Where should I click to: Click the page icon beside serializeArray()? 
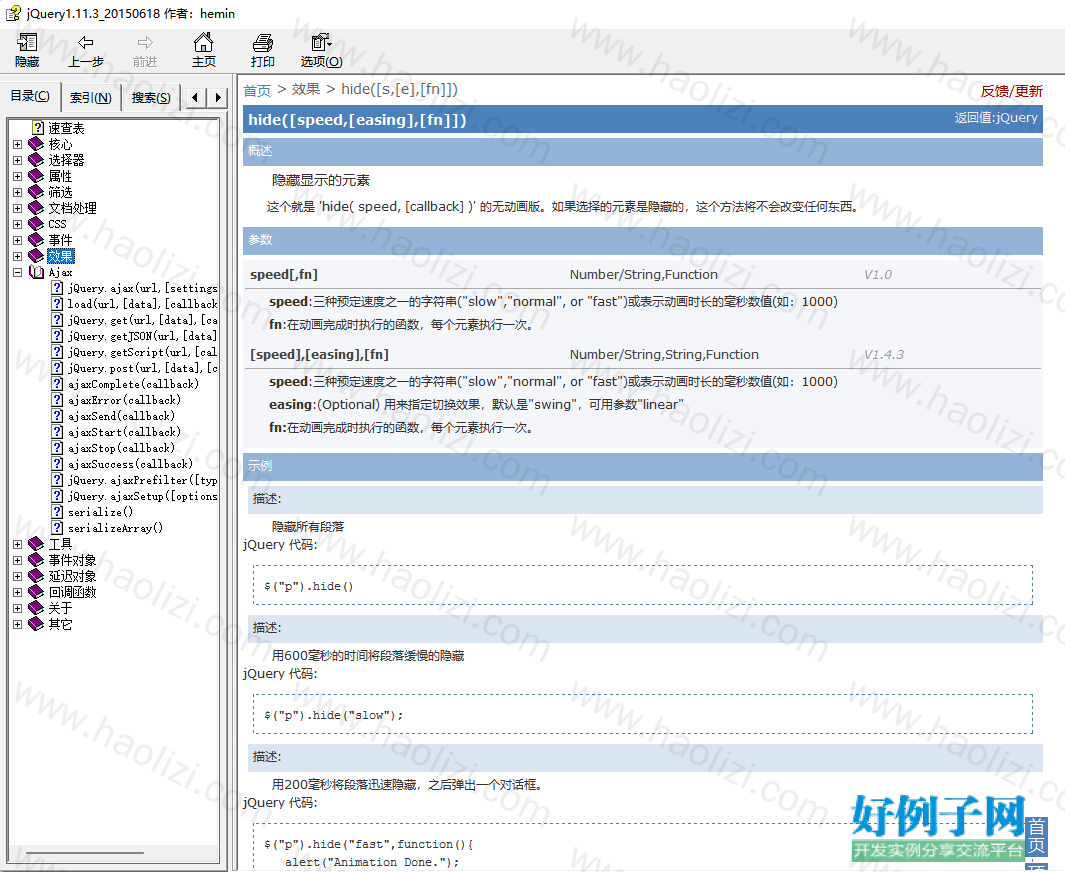point(57,528)
